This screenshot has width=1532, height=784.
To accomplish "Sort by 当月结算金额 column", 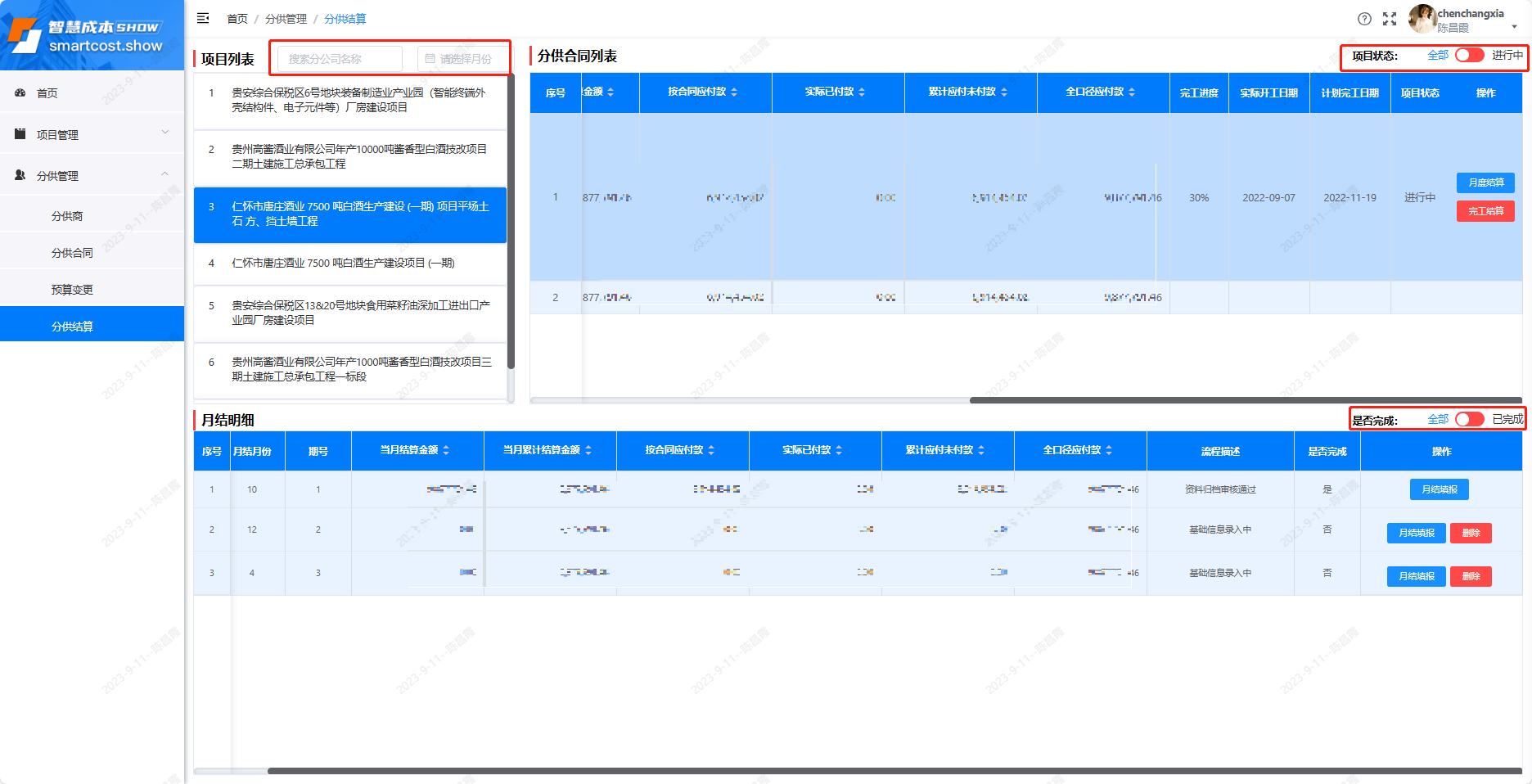I will click(x=446, y=451).
